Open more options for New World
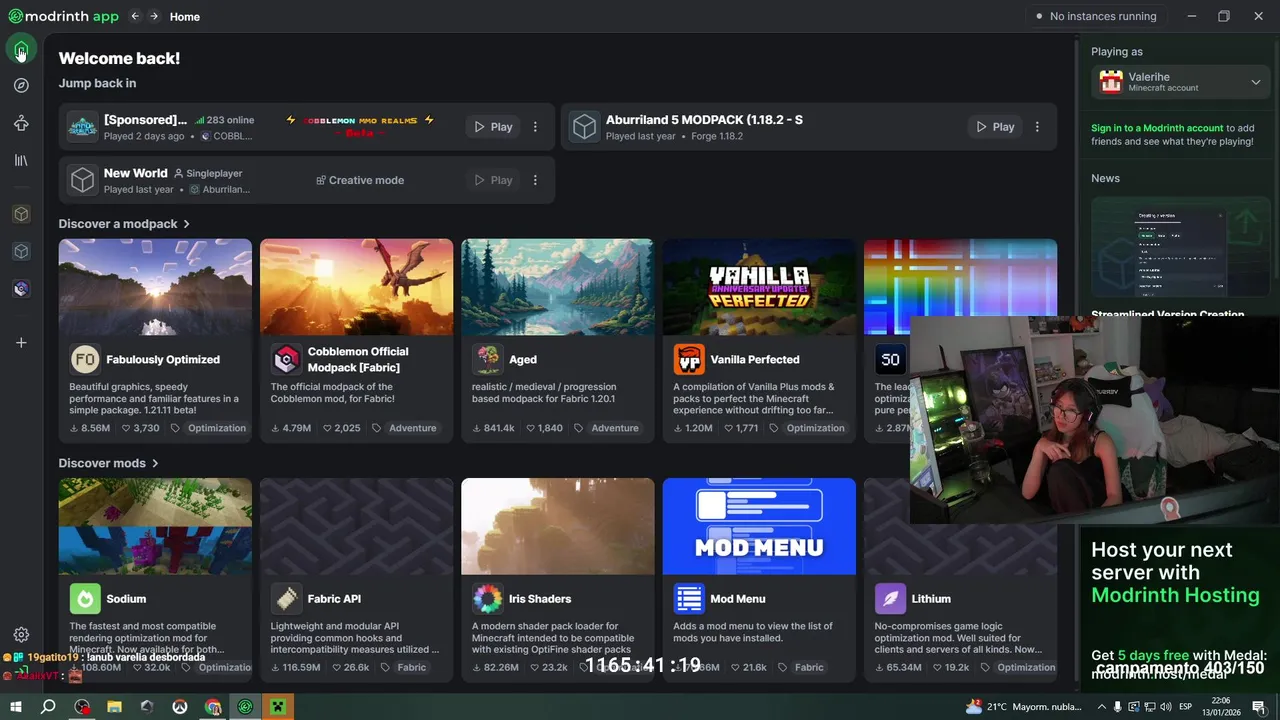Viewport: 1280px width, 720px height. tap(535, 180)
